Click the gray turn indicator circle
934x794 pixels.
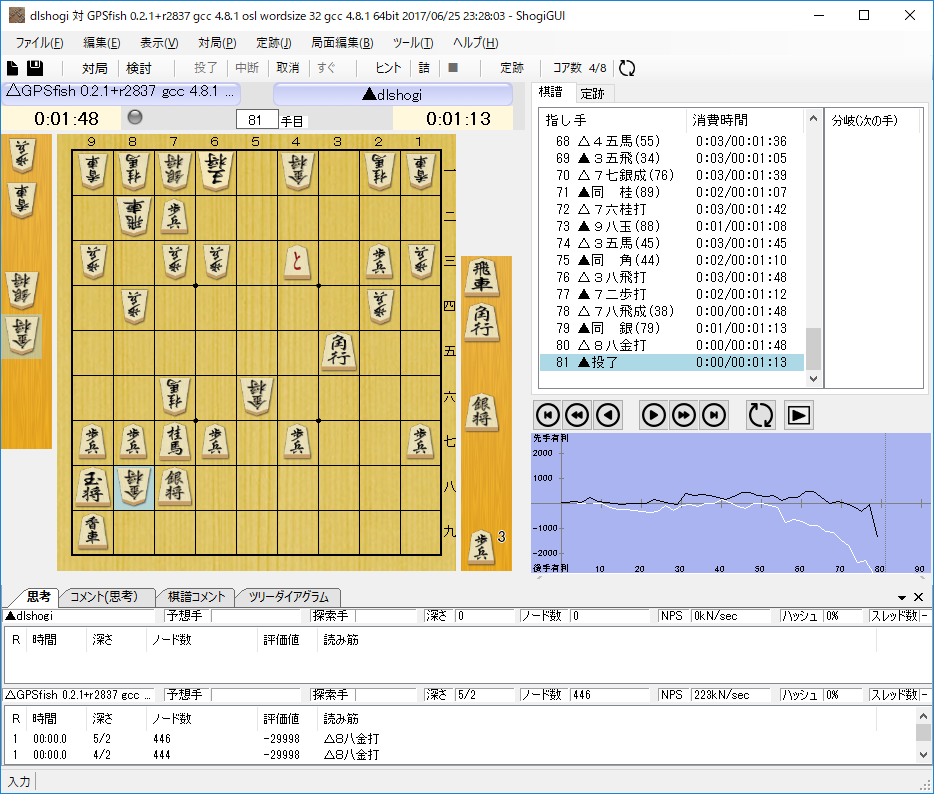click(x=135, y=117)
